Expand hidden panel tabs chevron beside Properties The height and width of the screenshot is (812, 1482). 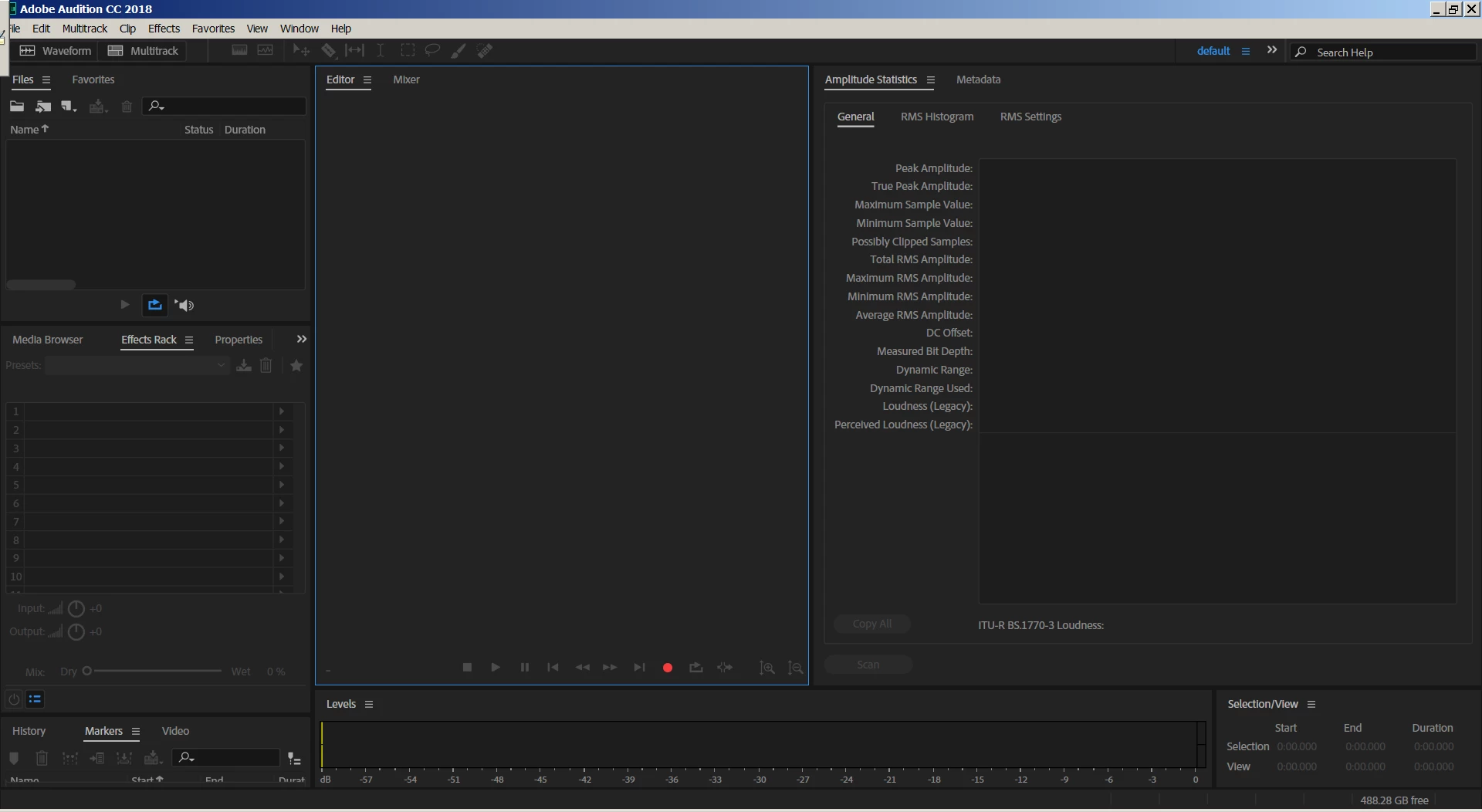[x=302, y=339]
